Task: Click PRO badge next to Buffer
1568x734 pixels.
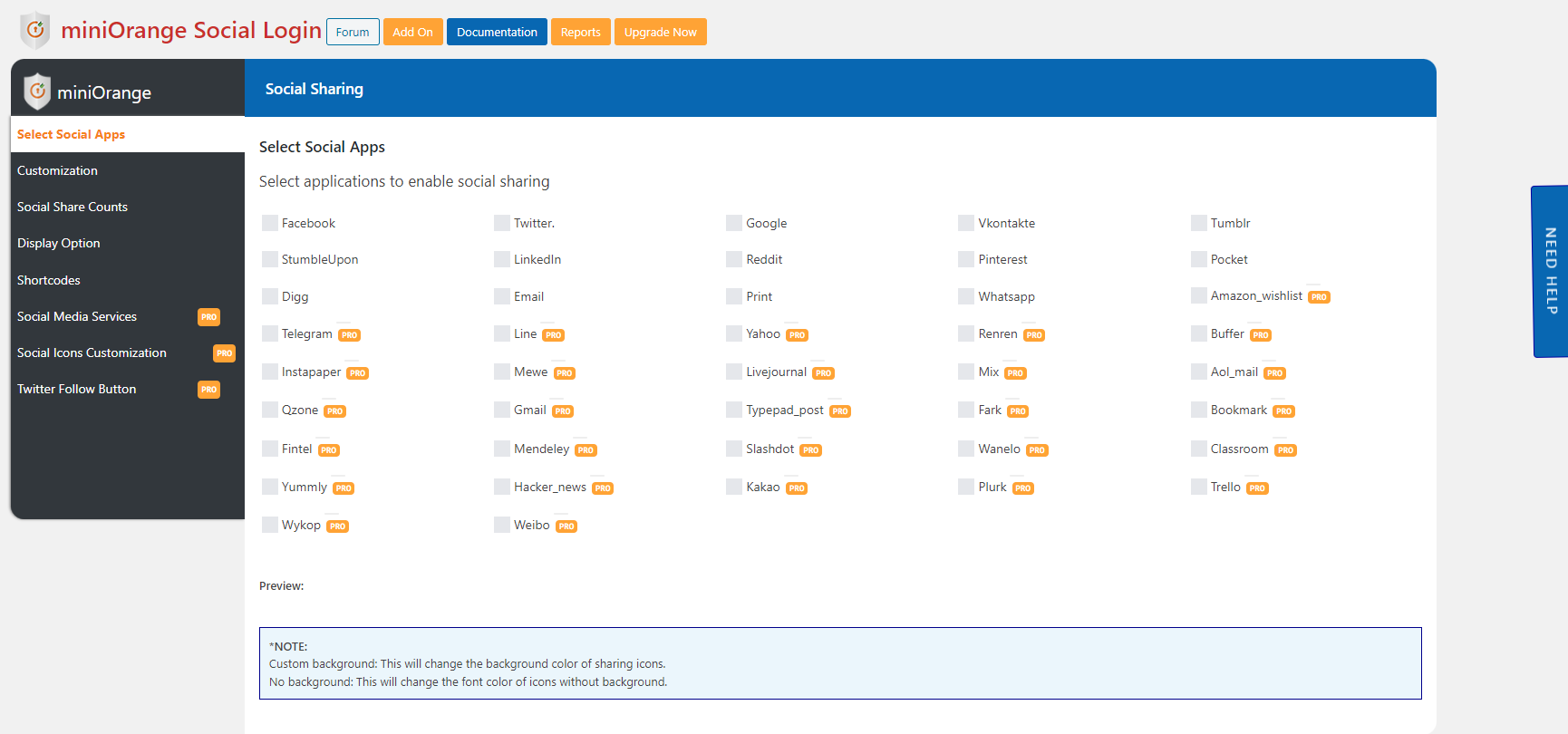Action: coord(1261,335)
